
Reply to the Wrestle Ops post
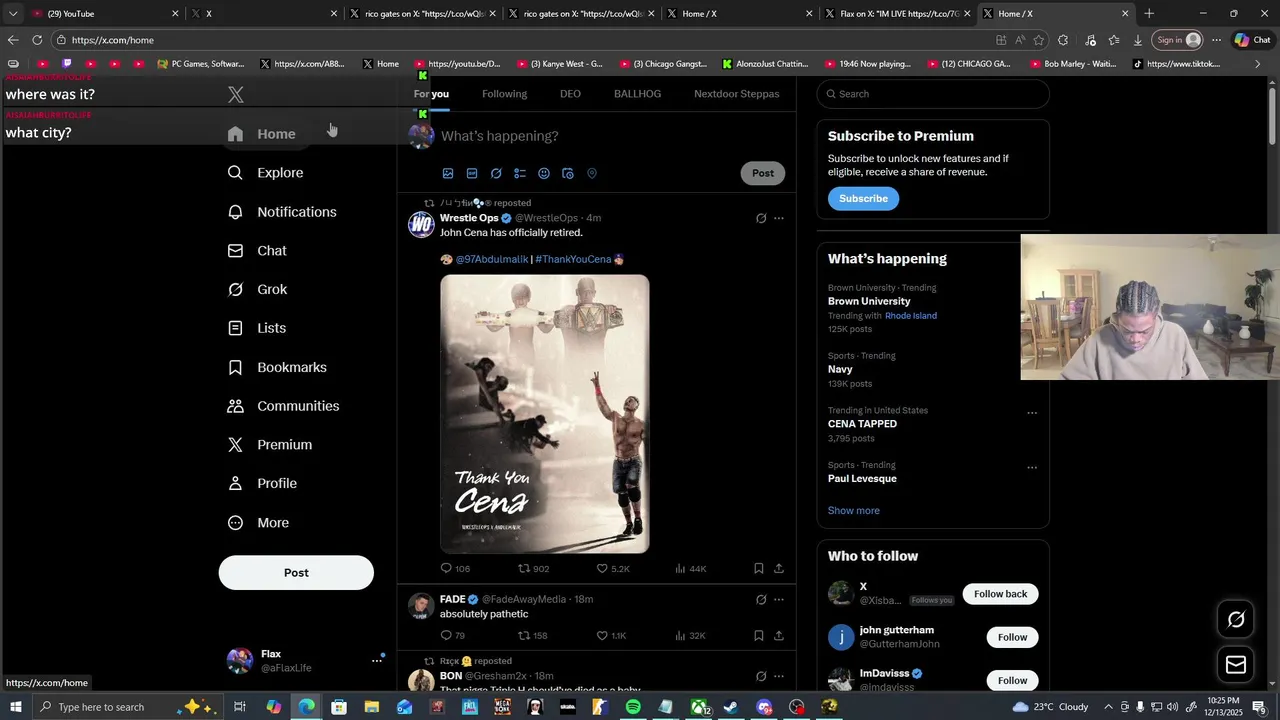tap(455, 568)
